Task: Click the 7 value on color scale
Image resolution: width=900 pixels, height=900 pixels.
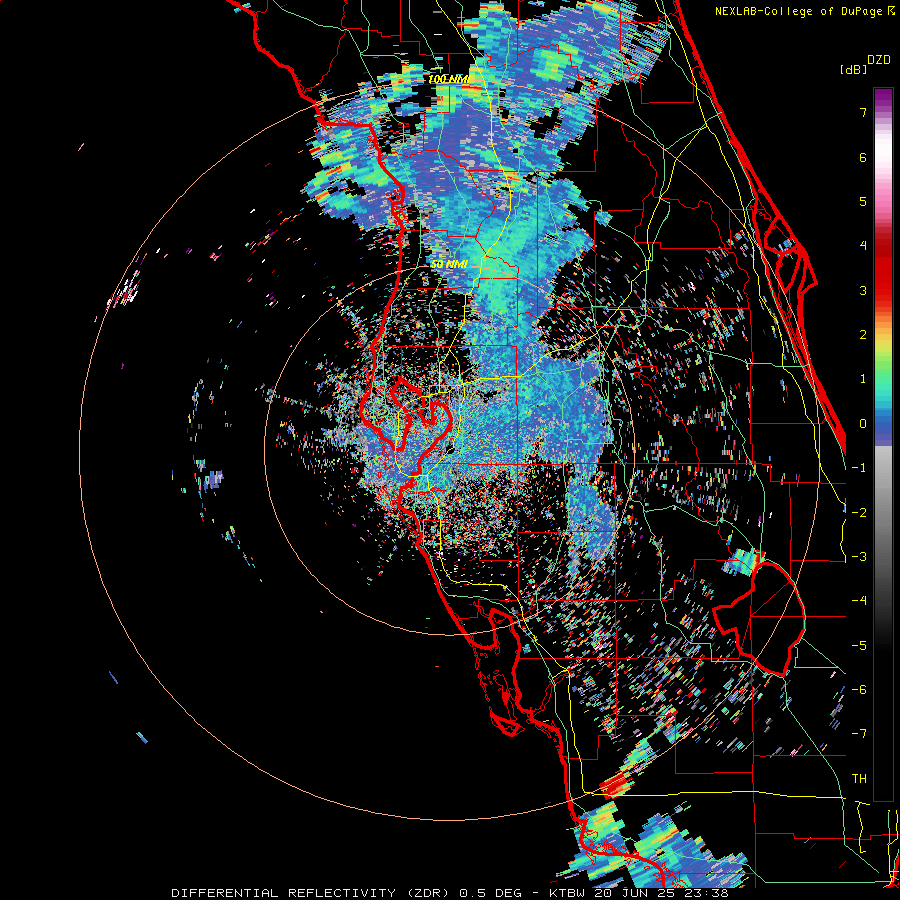Action: [863, 112]
